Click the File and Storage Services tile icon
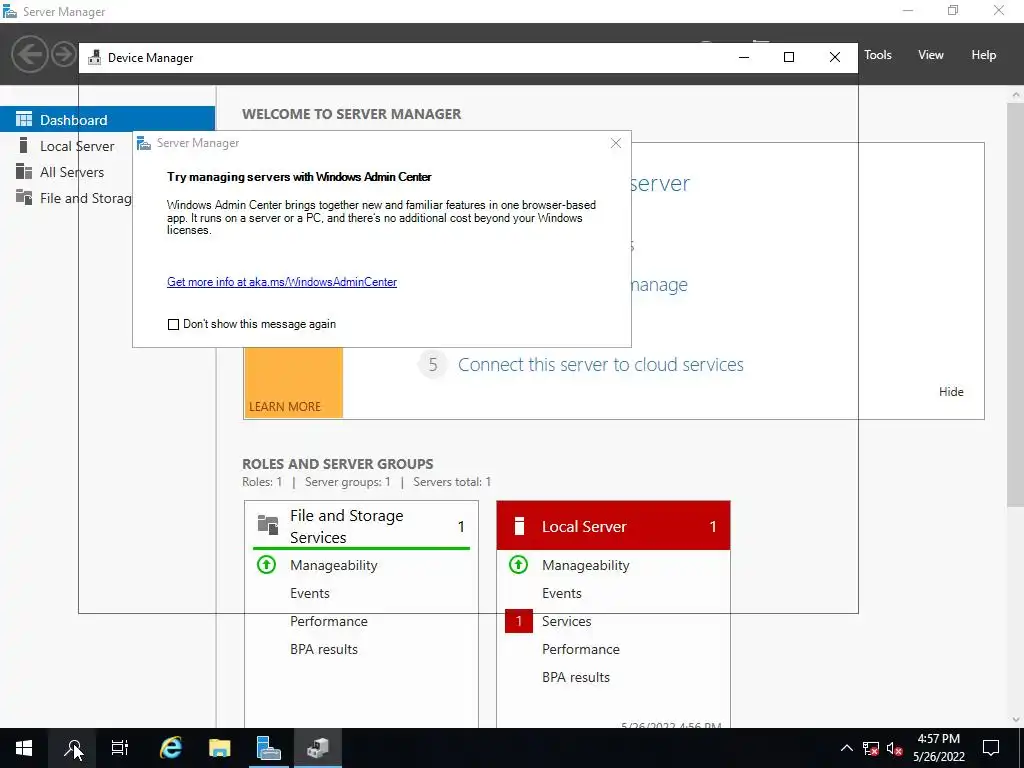 coord(268,524)
